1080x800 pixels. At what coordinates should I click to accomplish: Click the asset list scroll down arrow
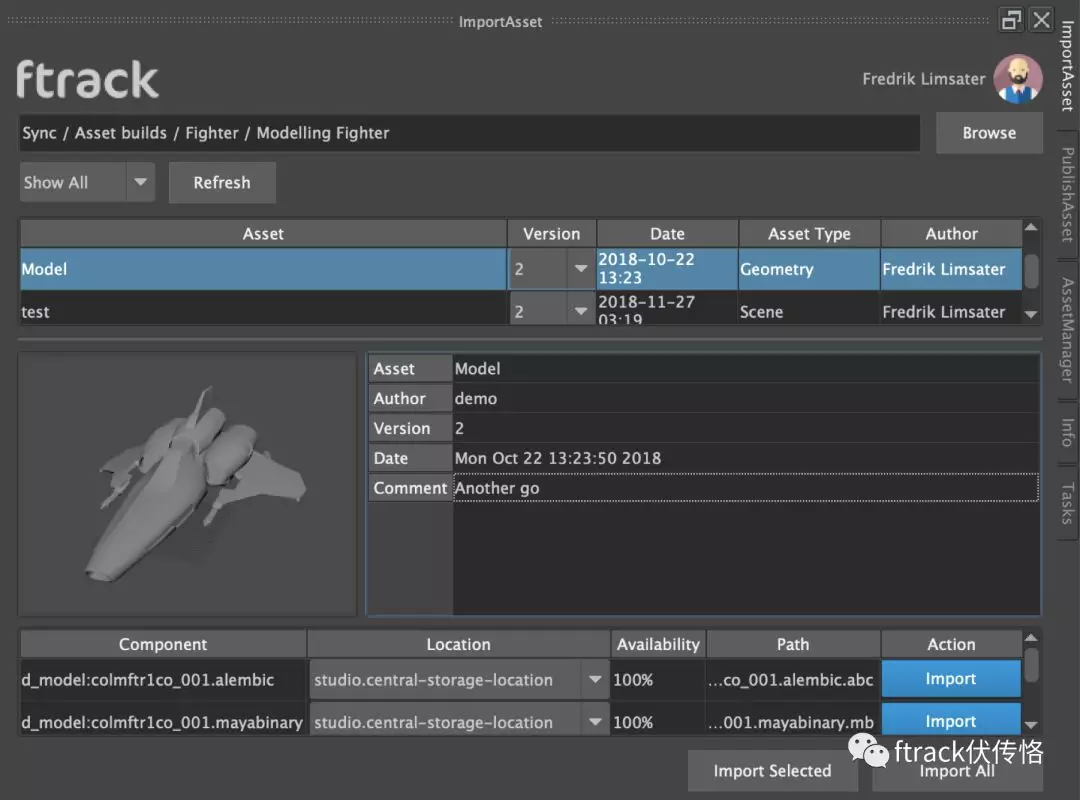(1031, 314)
